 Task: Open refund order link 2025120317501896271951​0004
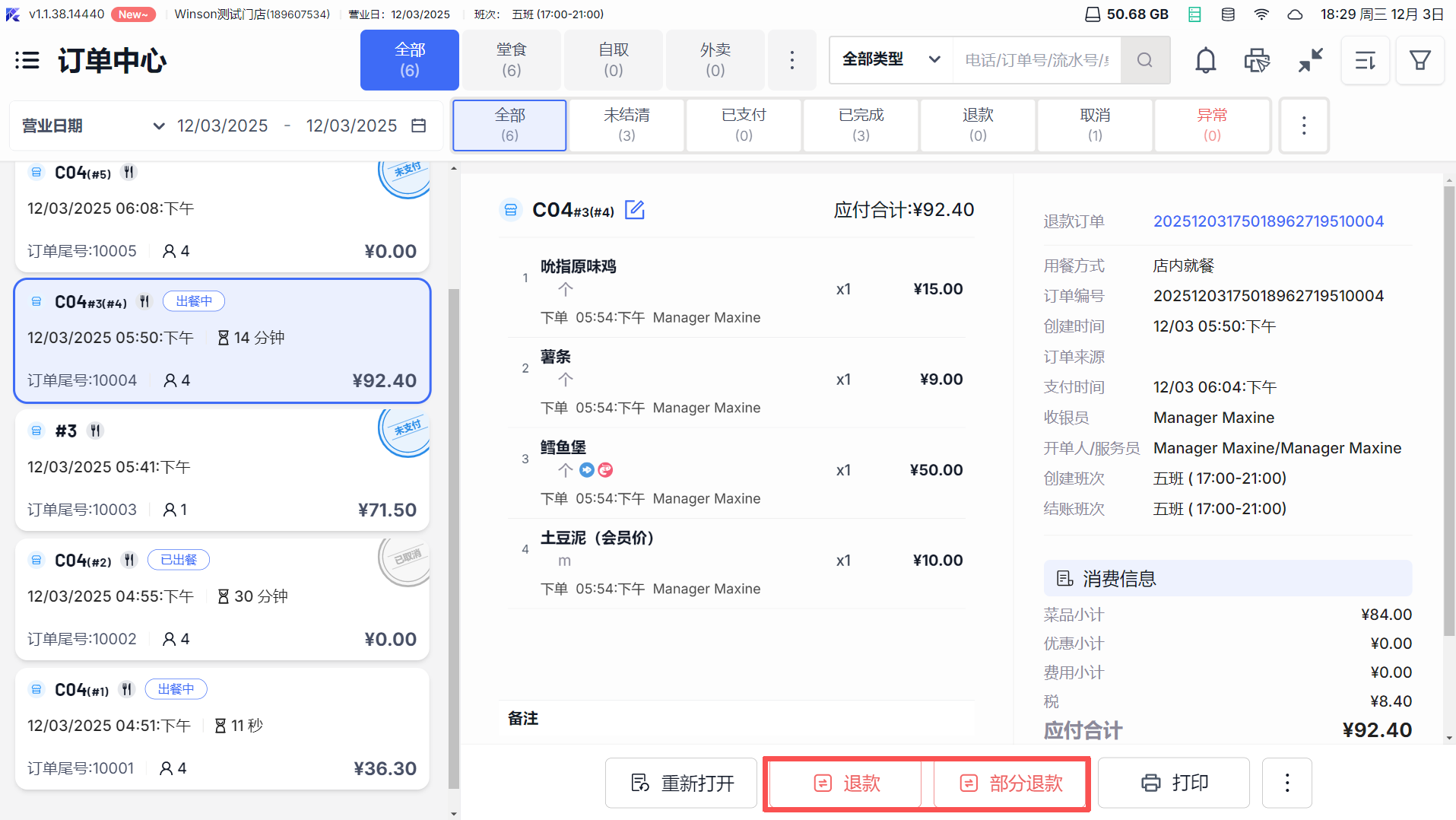coord(1267,221)
